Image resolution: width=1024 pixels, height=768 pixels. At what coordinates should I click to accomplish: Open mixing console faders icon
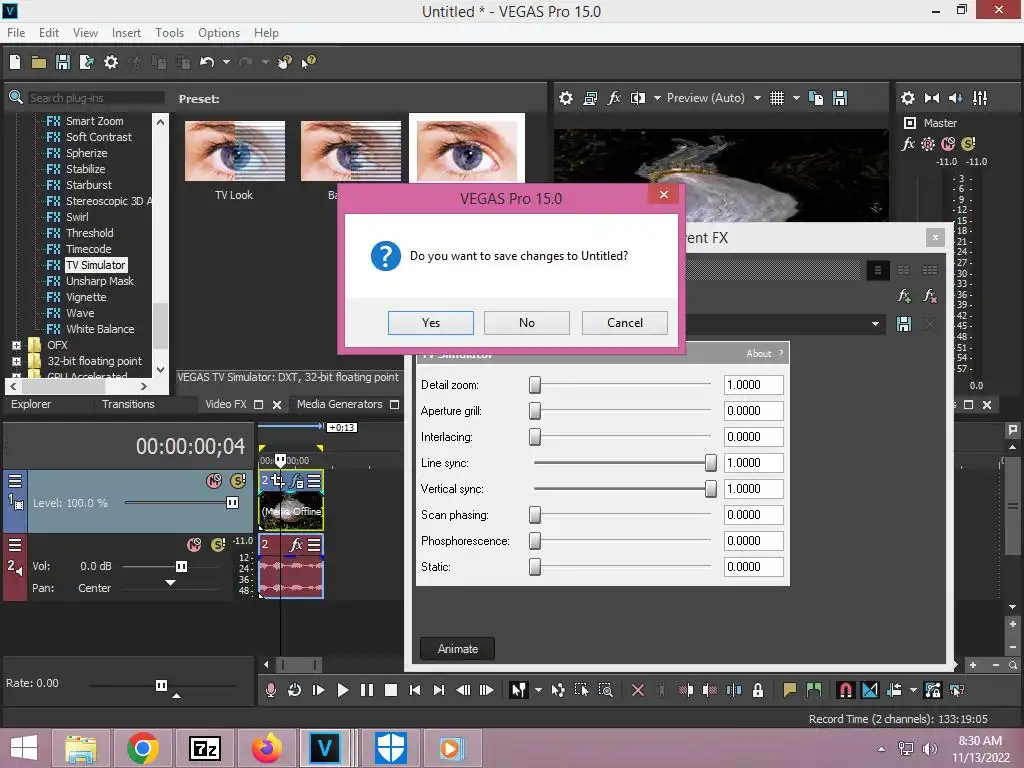coord(980,98)
